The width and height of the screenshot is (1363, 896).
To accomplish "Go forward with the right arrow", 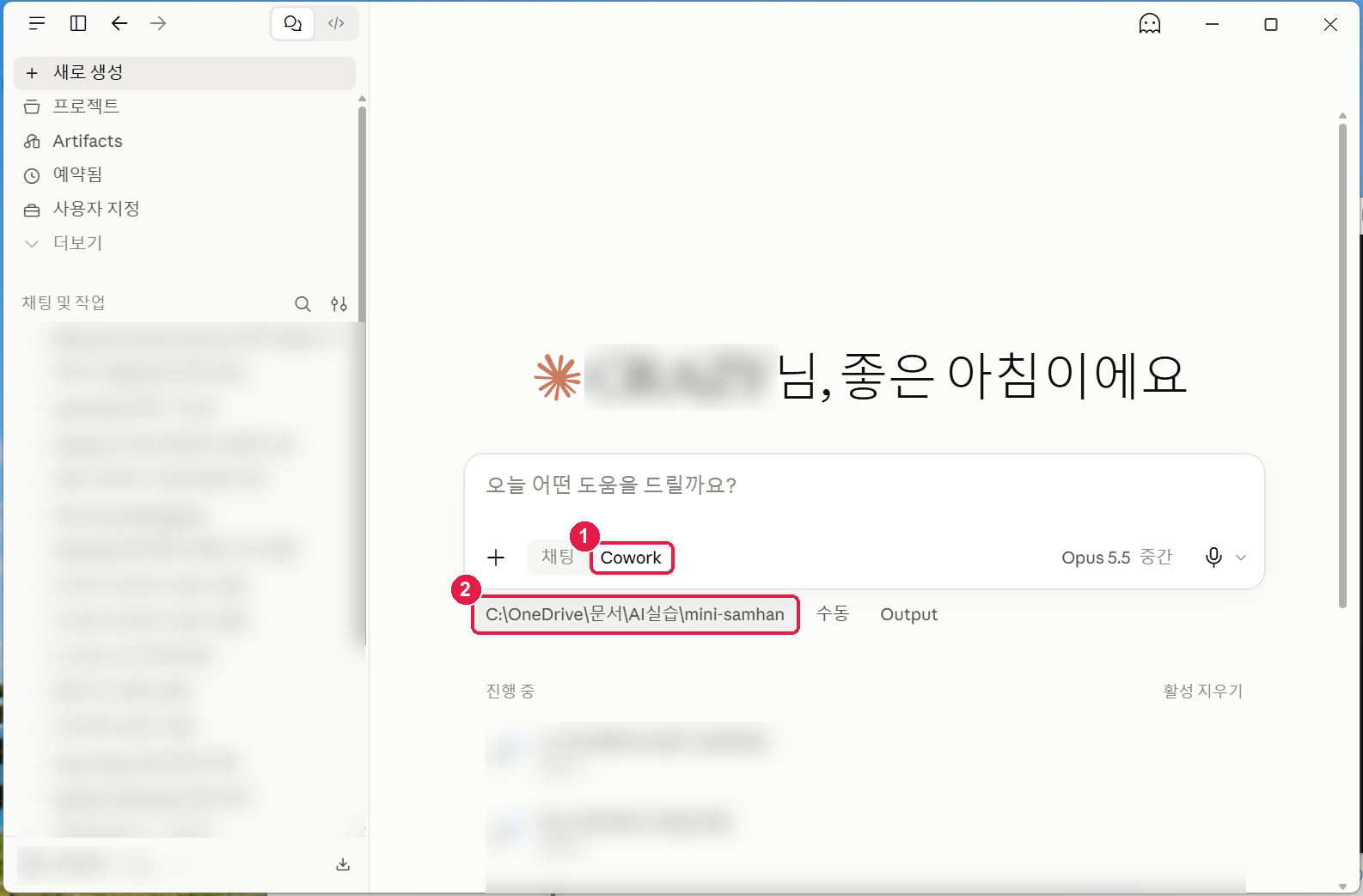I will click(158, 23).
